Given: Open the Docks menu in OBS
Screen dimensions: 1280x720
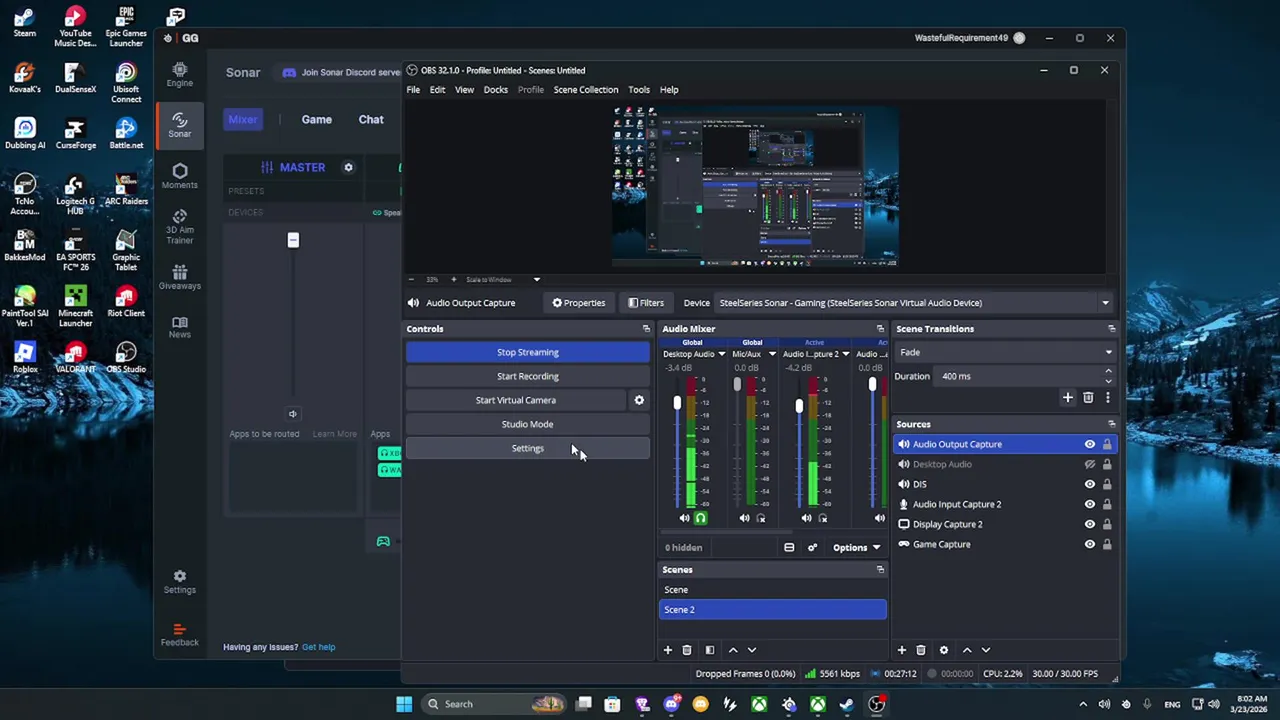Looking at the screenshot, I should (x=496, y=90).
